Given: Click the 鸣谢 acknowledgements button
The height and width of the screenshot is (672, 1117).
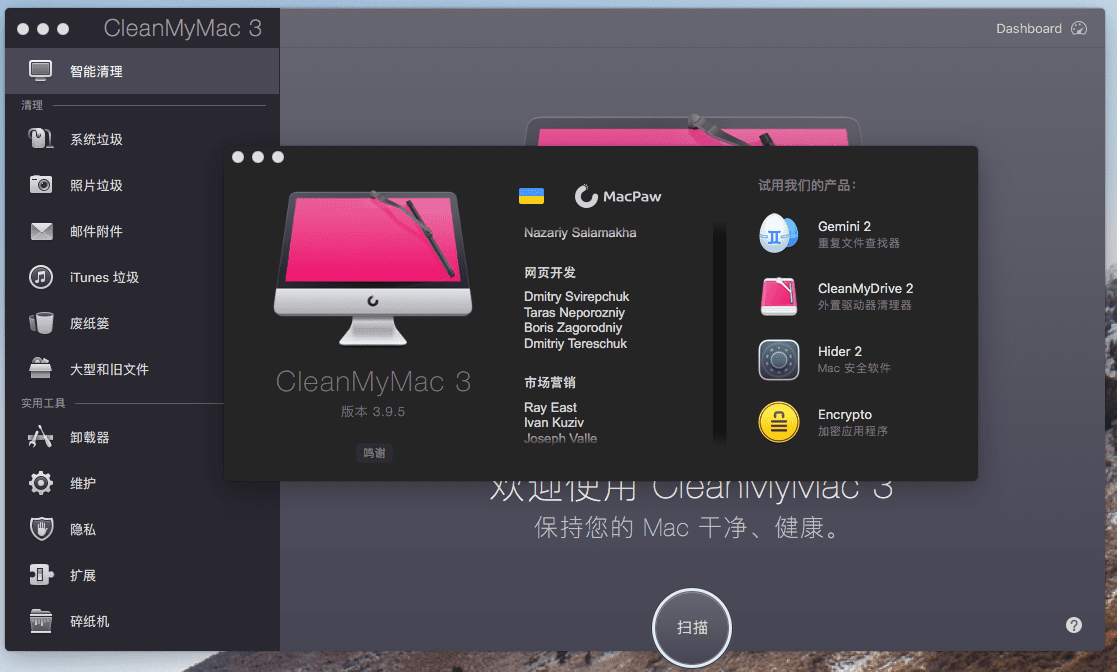Looking at the screenshot, I should (374, 453).
